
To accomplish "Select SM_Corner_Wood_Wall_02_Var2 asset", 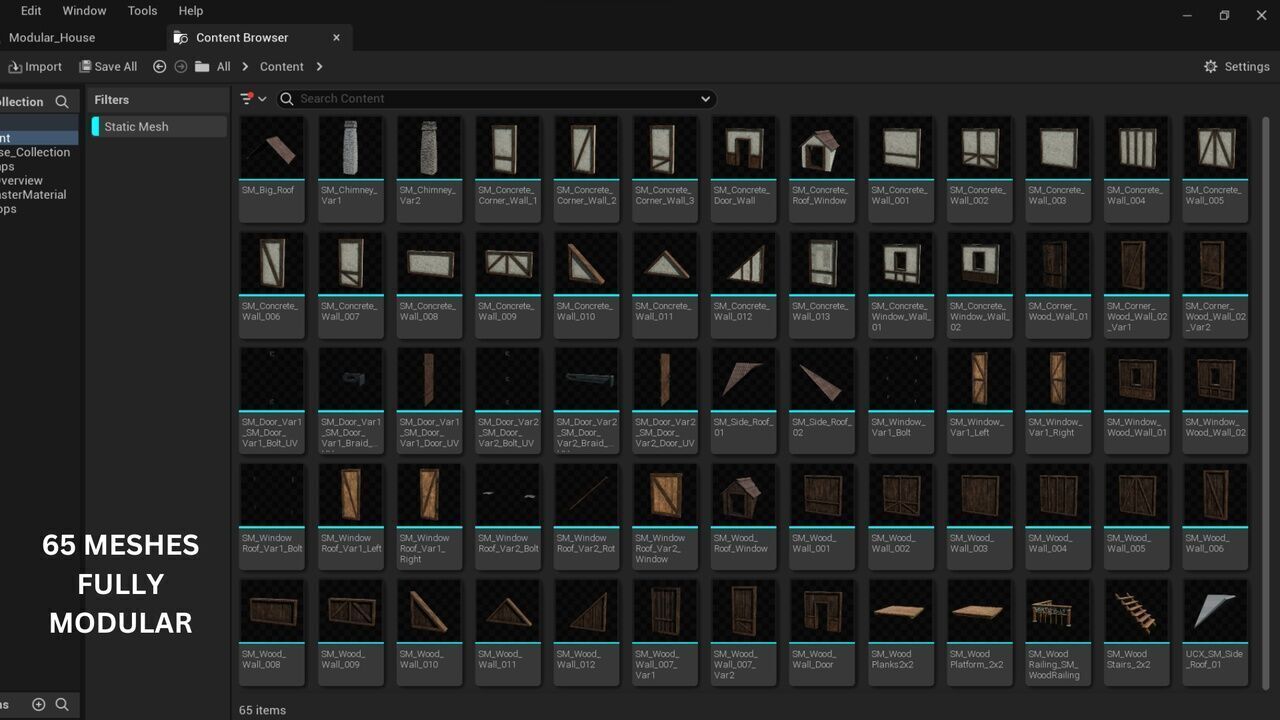I will [1216, 285].
